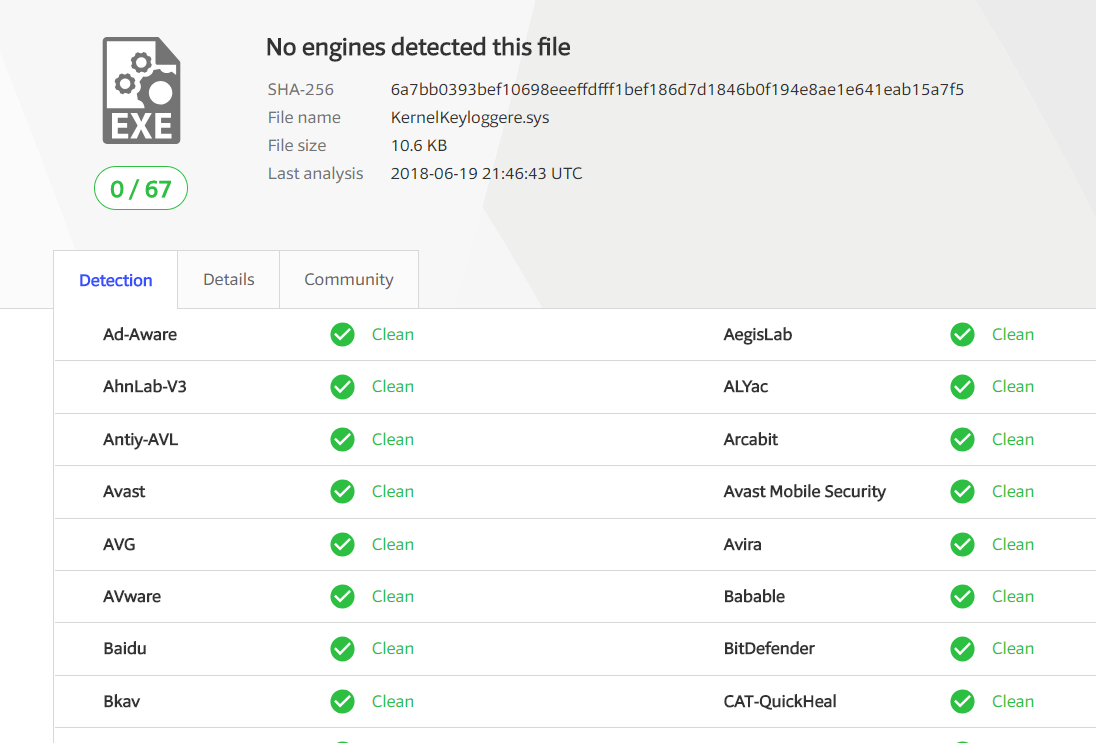Open the Details tab
Screen dimensions: 1096x743
229,280
